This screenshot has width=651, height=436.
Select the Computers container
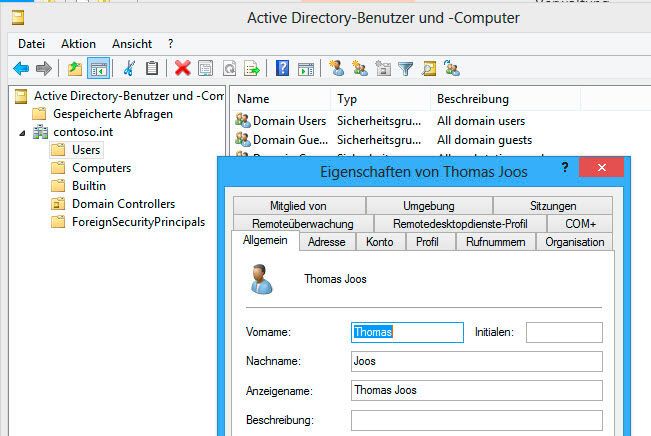click(x=101, y=168)
